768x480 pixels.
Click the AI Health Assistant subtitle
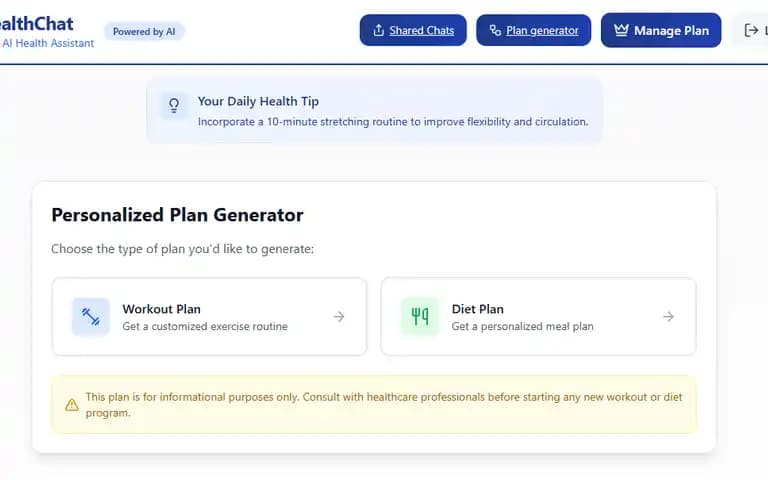[48, 43]
